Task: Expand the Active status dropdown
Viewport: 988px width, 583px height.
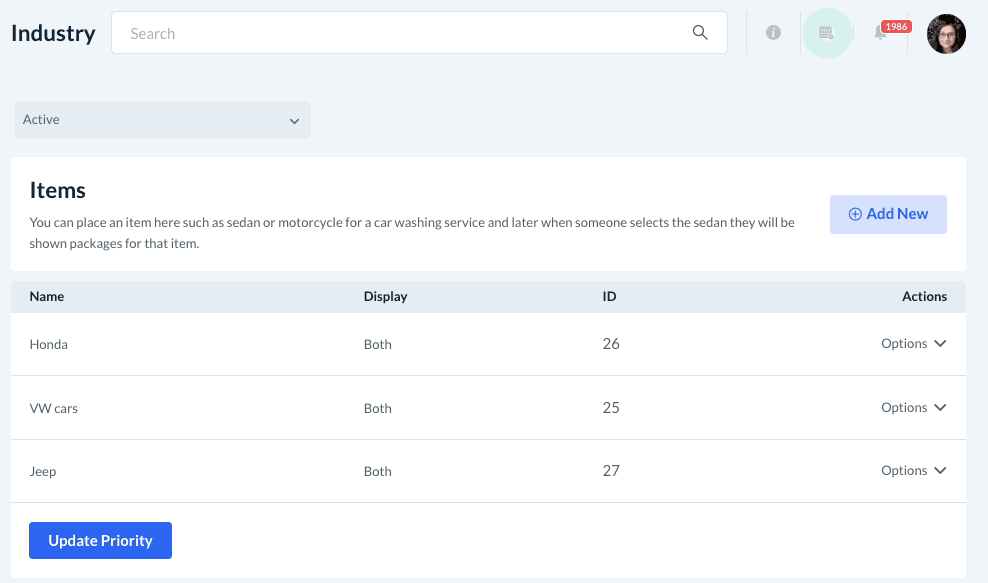Action: point(162,120)
